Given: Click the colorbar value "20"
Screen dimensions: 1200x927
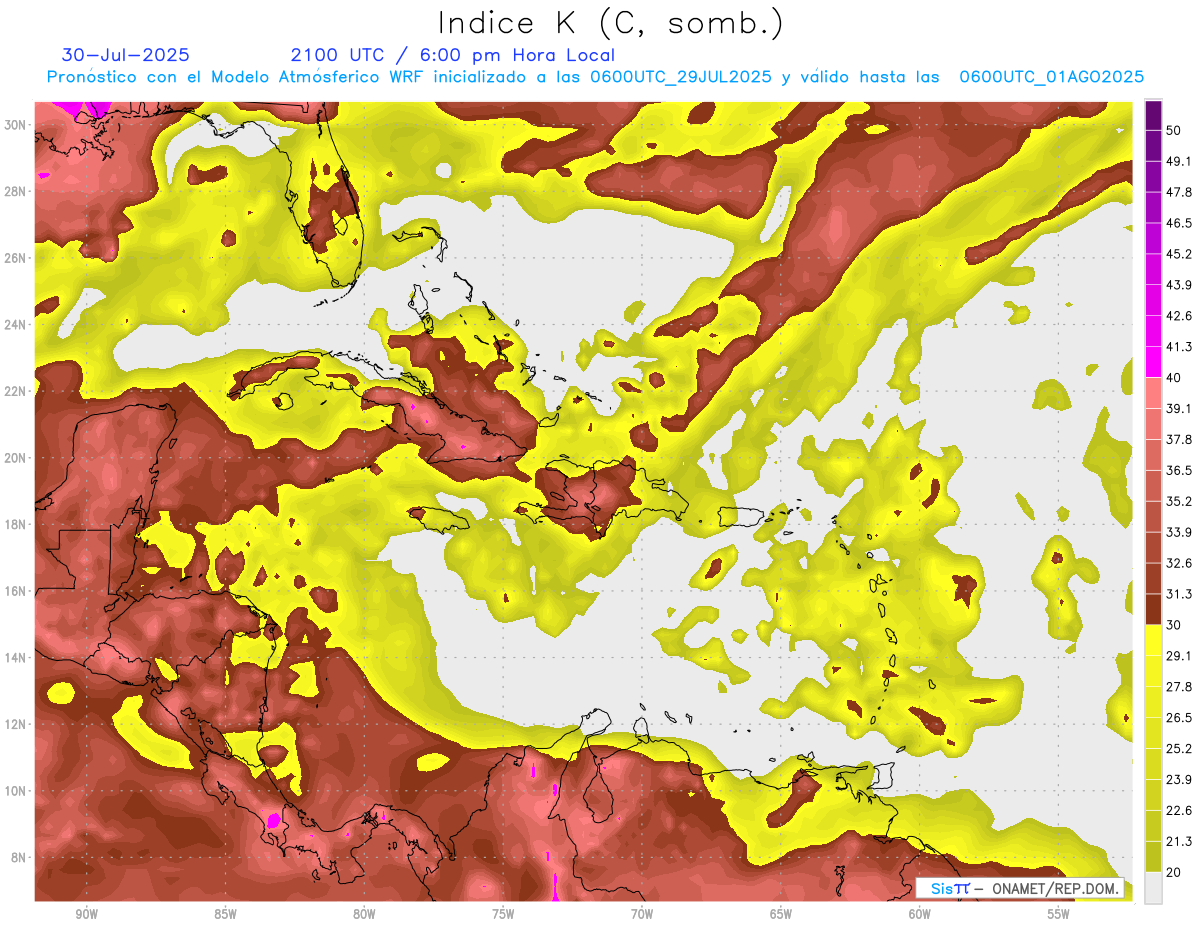Looking at the screenshot, I should [1174, 873].
